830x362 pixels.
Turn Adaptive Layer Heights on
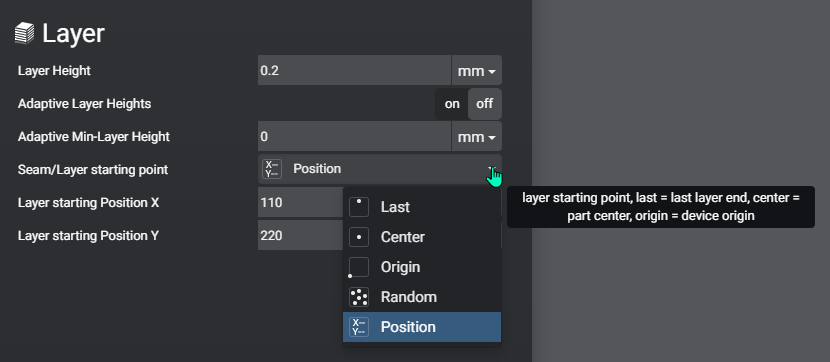(452, 104)
